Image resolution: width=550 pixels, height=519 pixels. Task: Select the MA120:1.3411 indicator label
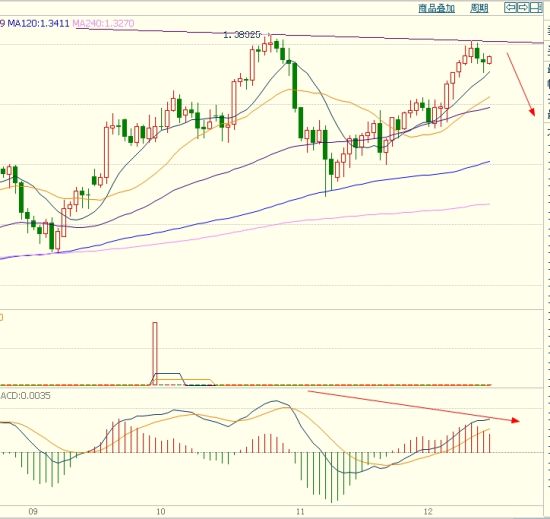(x=38, y=23)
